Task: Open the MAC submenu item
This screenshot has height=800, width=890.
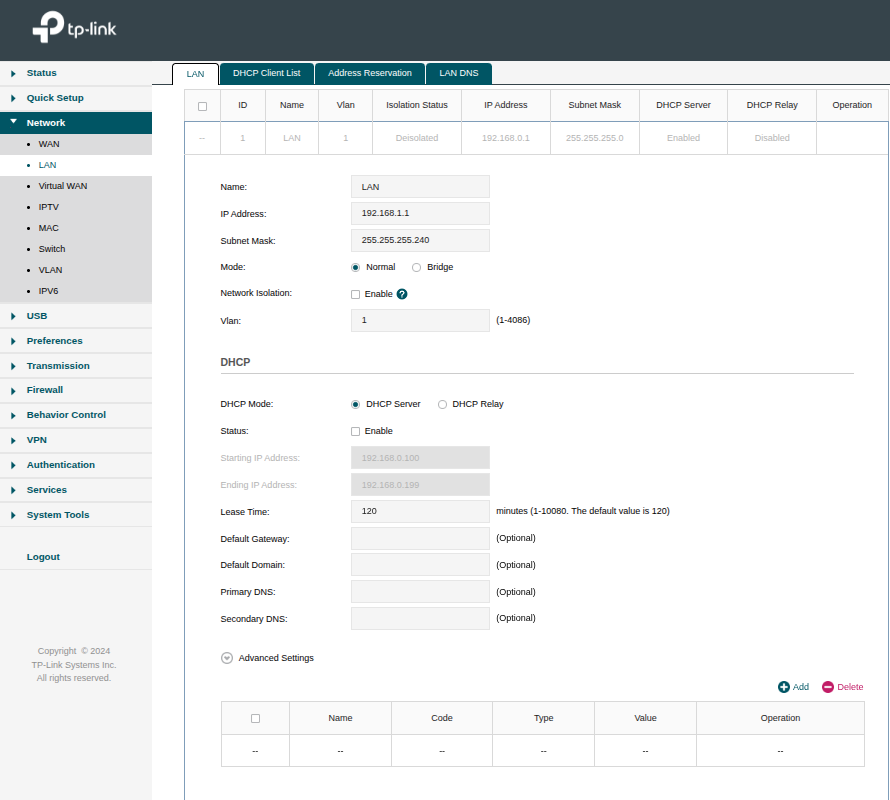Action: (x=76, y=228)
